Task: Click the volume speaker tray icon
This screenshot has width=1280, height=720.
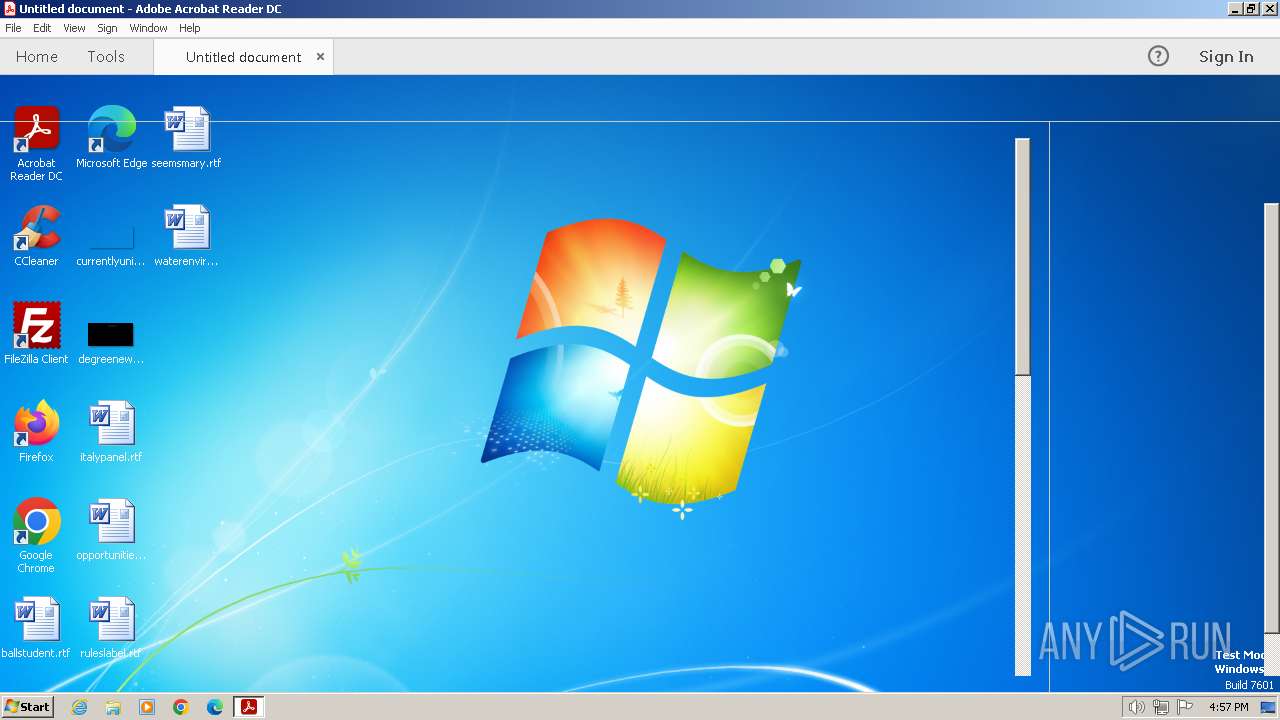Action: [x=1136, y=707]
